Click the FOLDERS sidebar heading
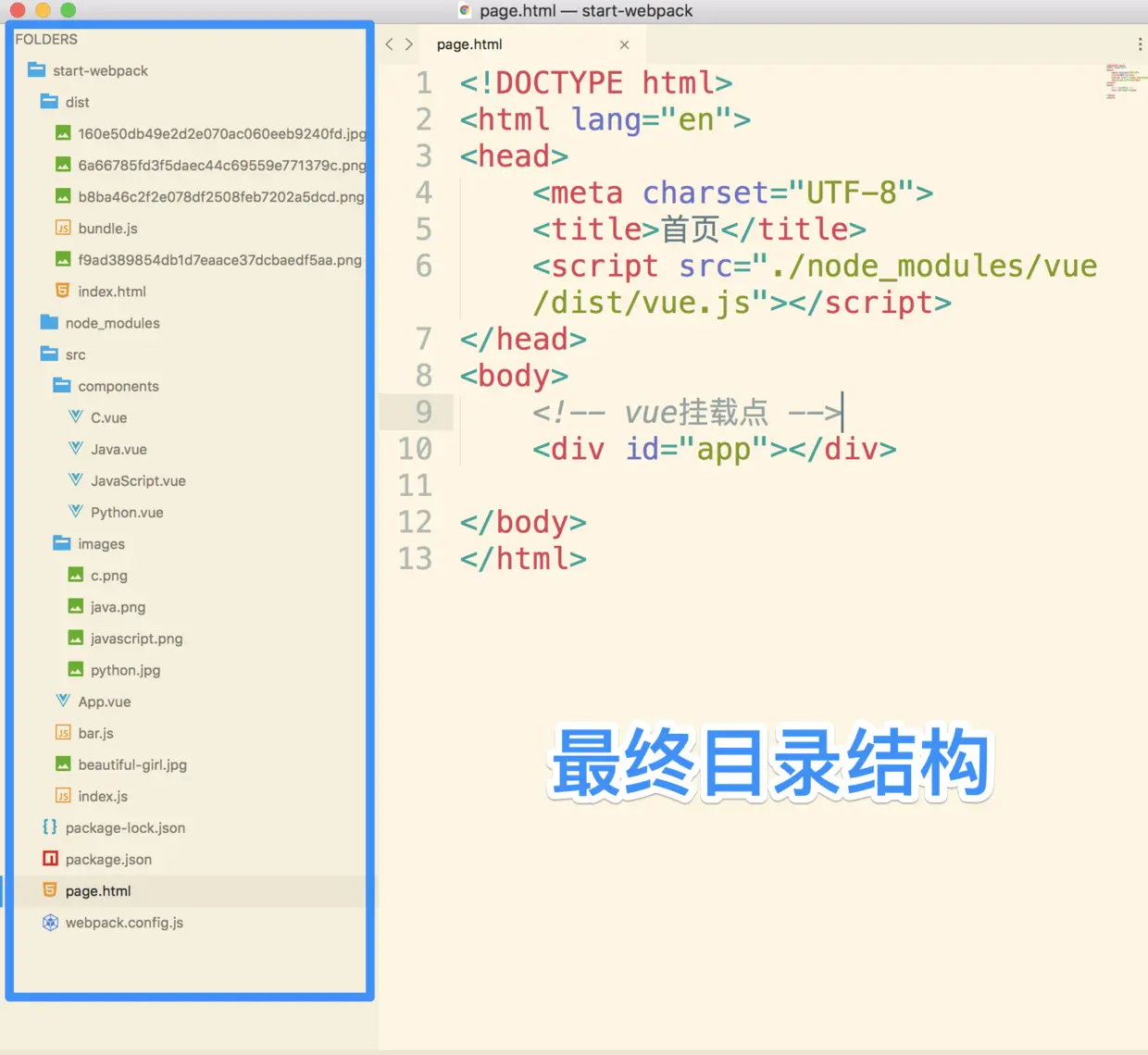This screenshot has height=1055, width=1148. point(46,39)
